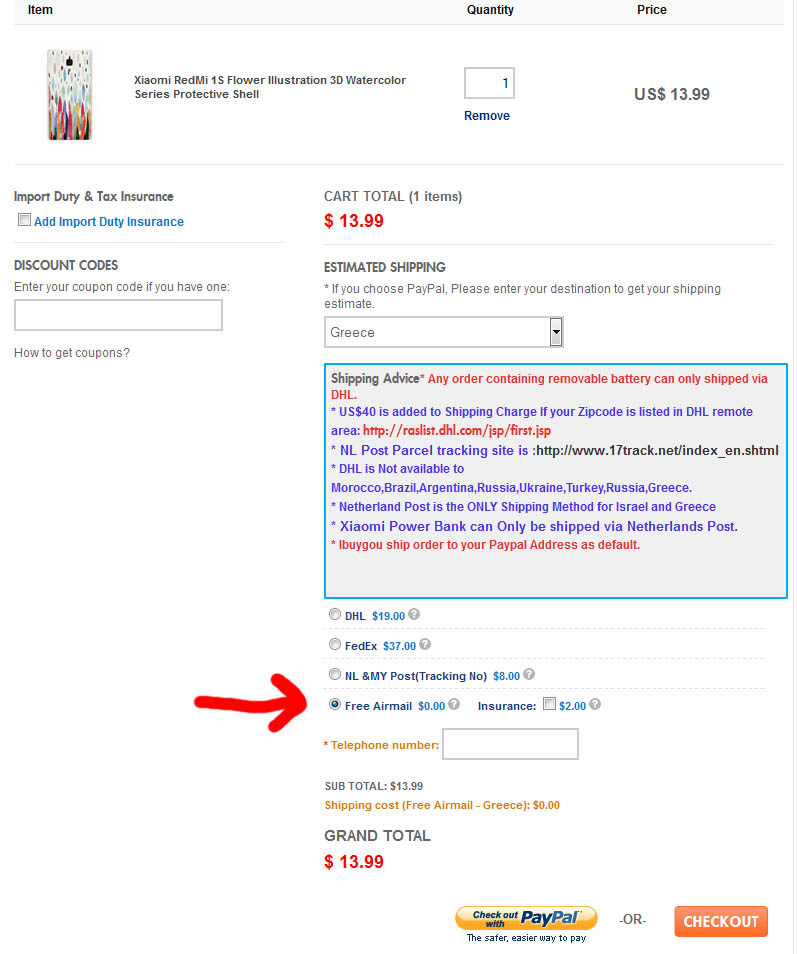Viewport: 797px width, 954px height.
Task: Click the Telephone number text box
Action: tap(510, 744)
